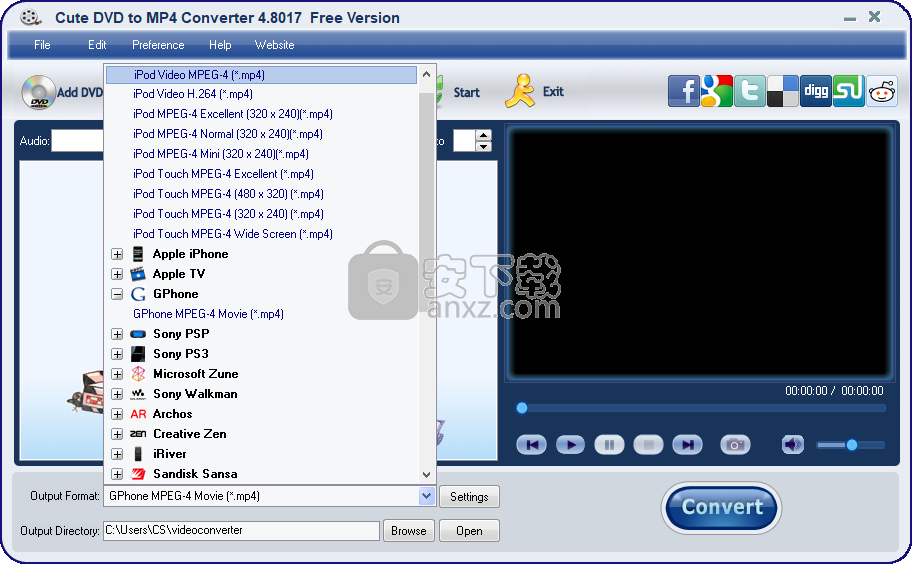
Task: Open output format Settings
Action: (x=469, y=497)
